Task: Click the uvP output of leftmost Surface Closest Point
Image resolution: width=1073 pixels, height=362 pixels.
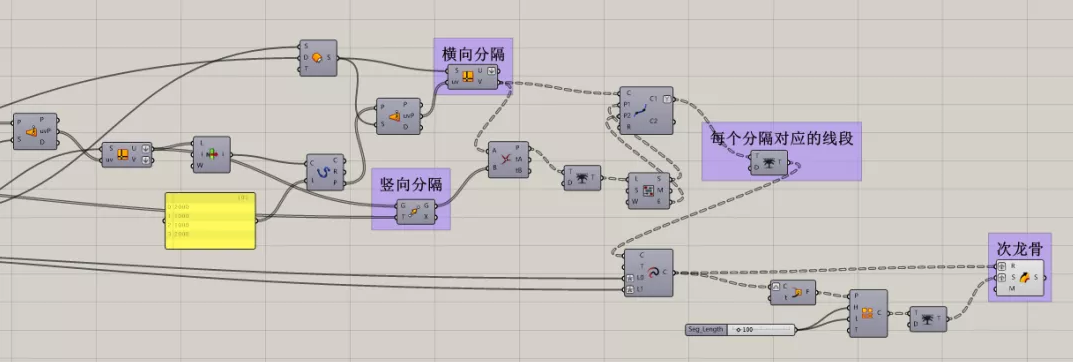Action: 46,131
